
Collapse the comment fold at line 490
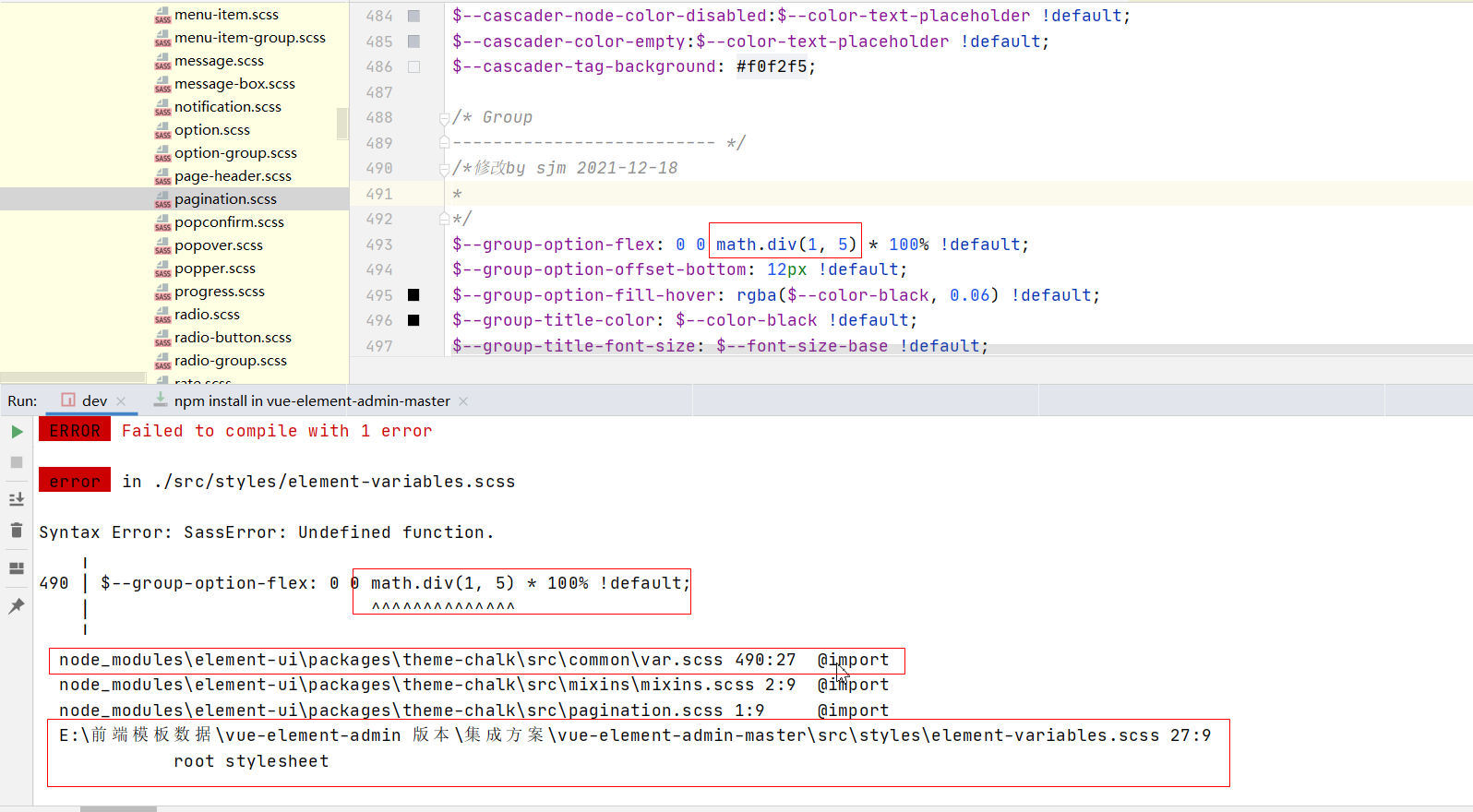(444, 169)
